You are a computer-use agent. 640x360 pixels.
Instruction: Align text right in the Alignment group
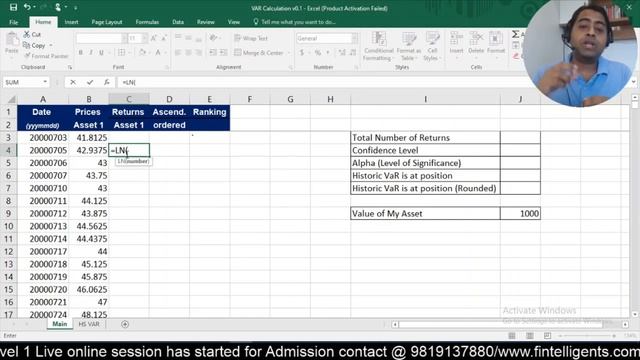click(x=198, y=53)
